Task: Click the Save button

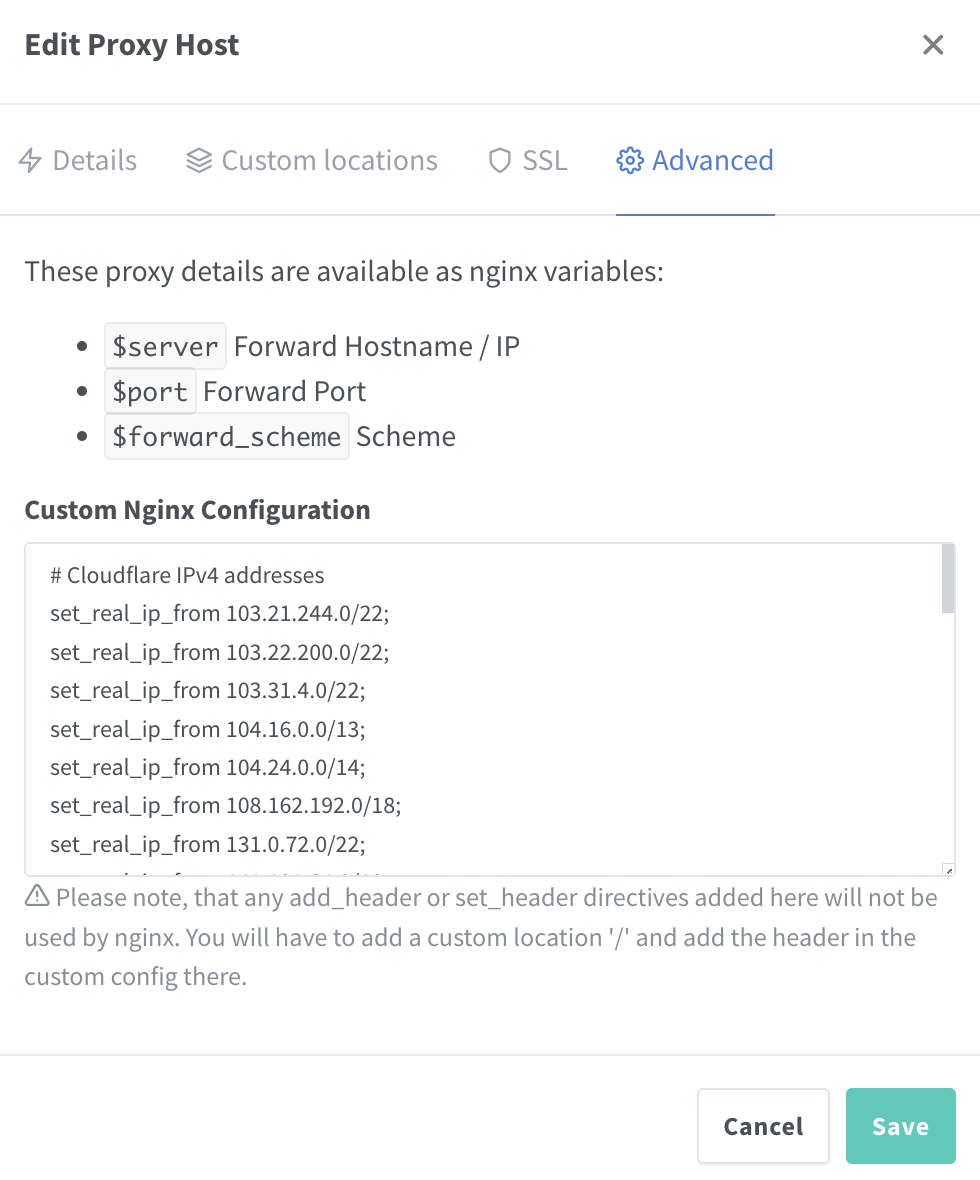Action: [899, 1126]
